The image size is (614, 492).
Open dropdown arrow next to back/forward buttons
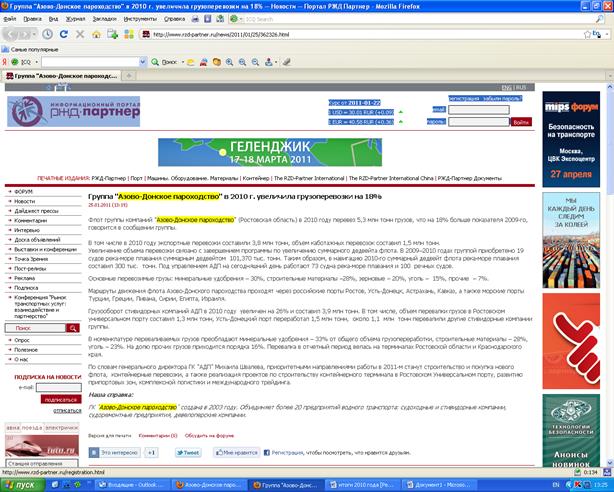point(34,34)
